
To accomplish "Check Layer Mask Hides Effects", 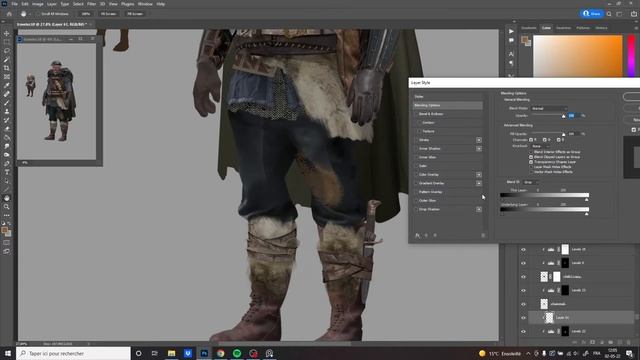I will tap(531, 167).
